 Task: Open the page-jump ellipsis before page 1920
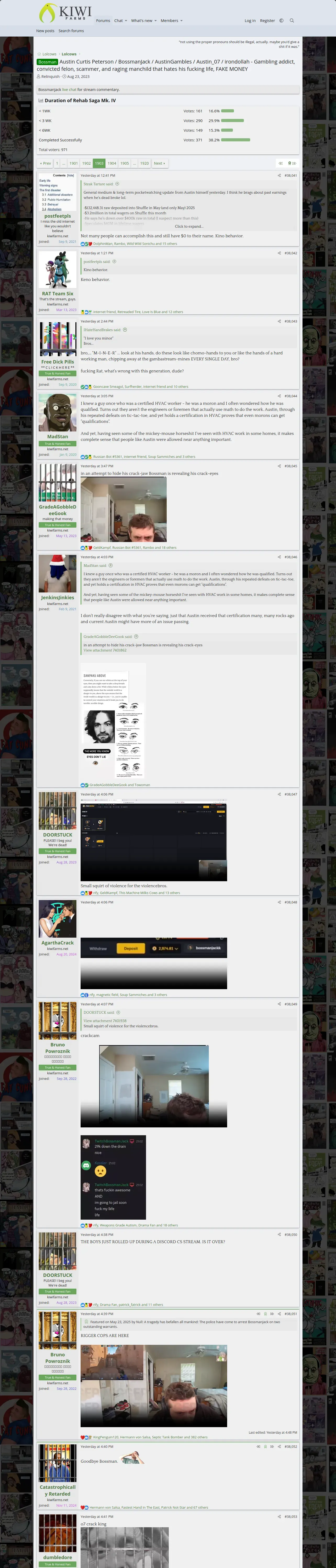(x=134, y=163)
